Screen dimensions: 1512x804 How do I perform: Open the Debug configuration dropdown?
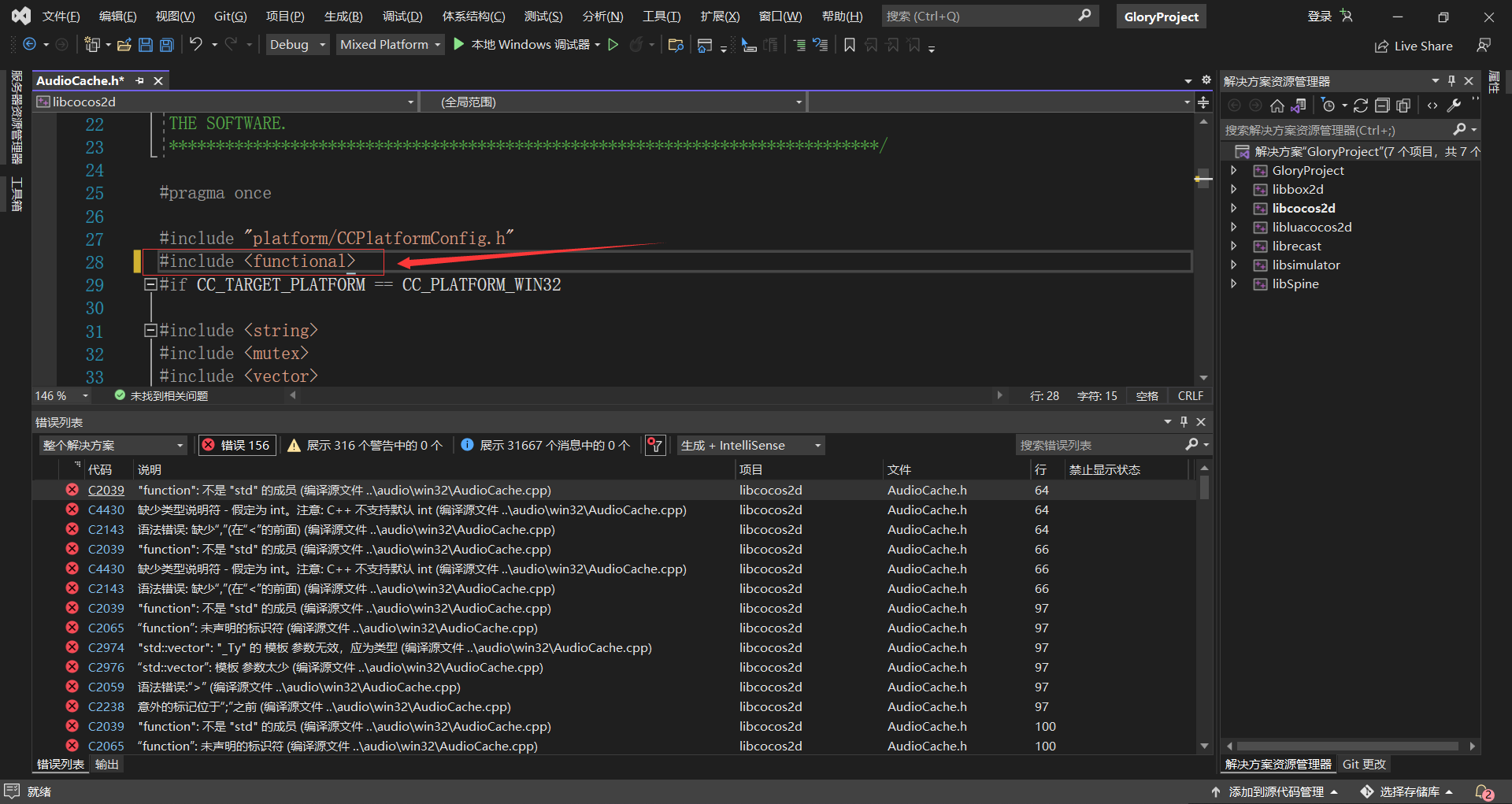point(297,44)
